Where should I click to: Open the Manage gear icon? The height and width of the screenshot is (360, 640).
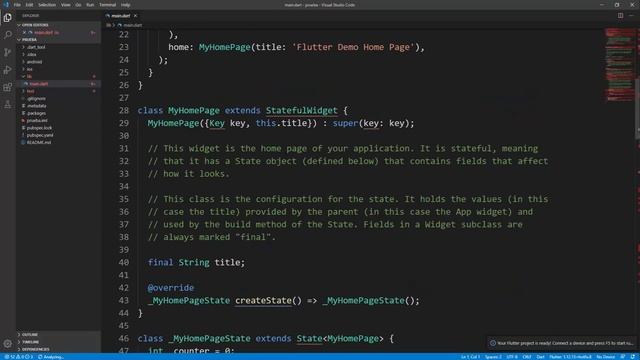pos(7,344)
